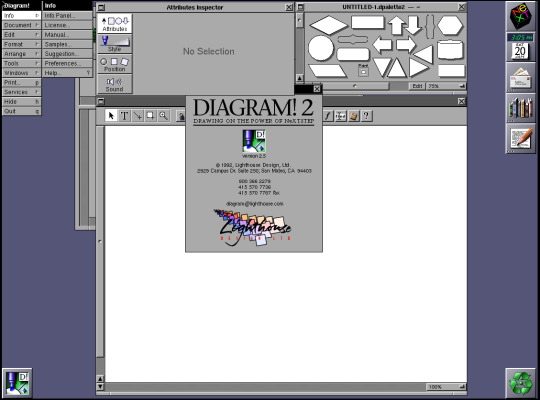Click the align/distribute toolbar icon
Image resolution: width=540 pixels, height=400 pixels.
[x=341, y=116]
